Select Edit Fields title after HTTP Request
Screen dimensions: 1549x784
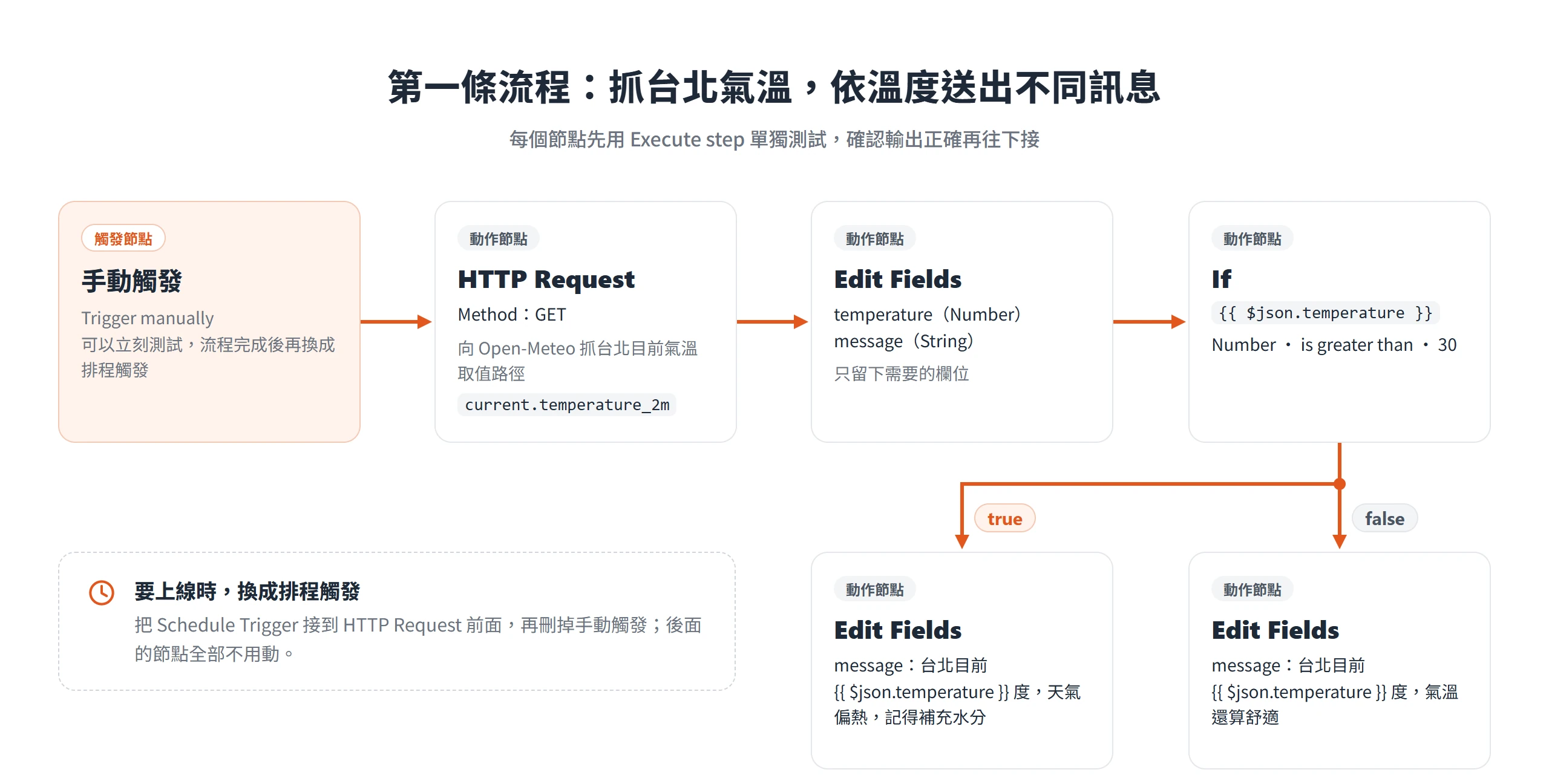tap(898, 279)
